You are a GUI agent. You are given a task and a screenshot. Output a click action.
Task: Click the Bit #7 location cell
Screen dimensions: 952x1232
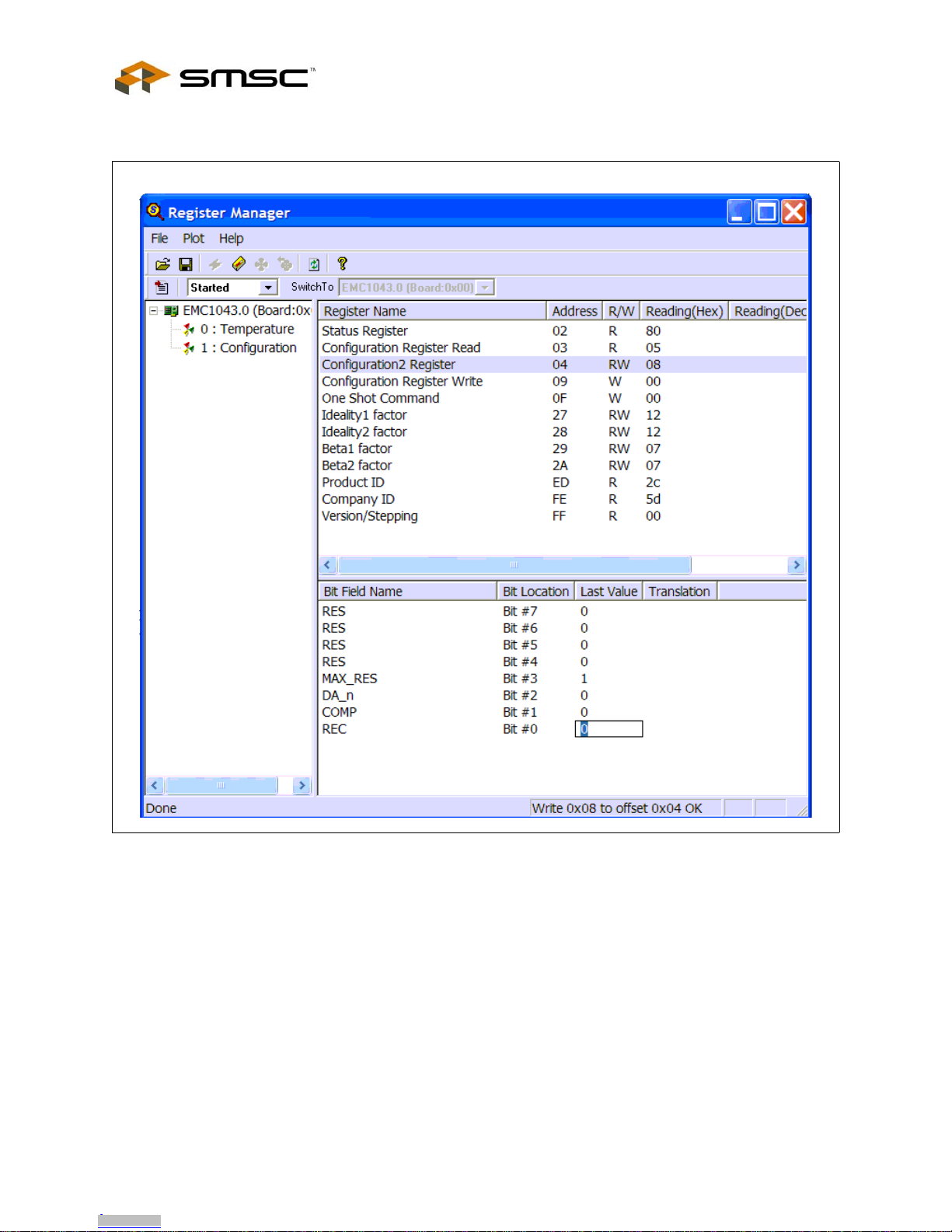coord(520,612)
